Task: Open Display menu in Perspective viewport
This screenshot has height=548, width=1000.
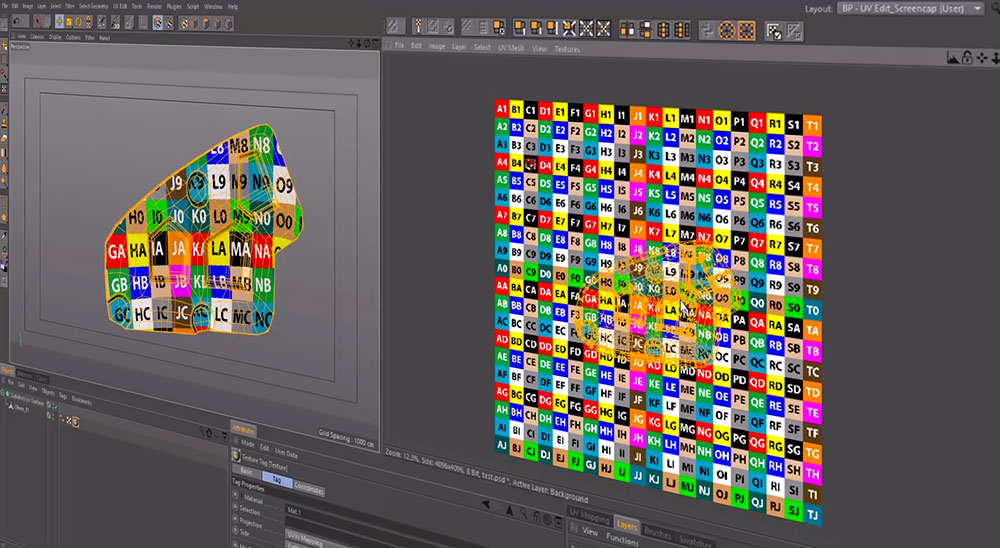Action: point(55,38)
